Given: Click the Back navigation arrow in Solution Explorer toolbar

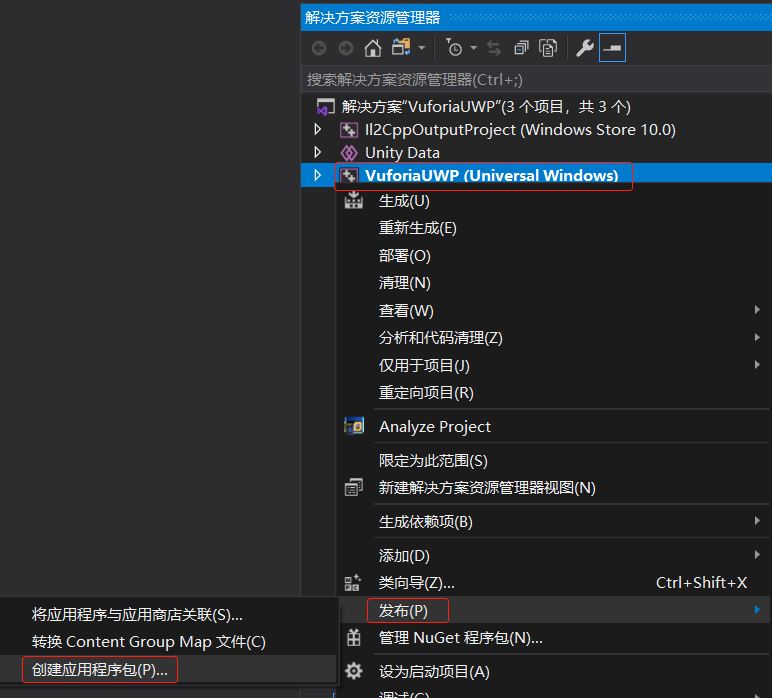Looking at the screenshot, I should [319, 48].
